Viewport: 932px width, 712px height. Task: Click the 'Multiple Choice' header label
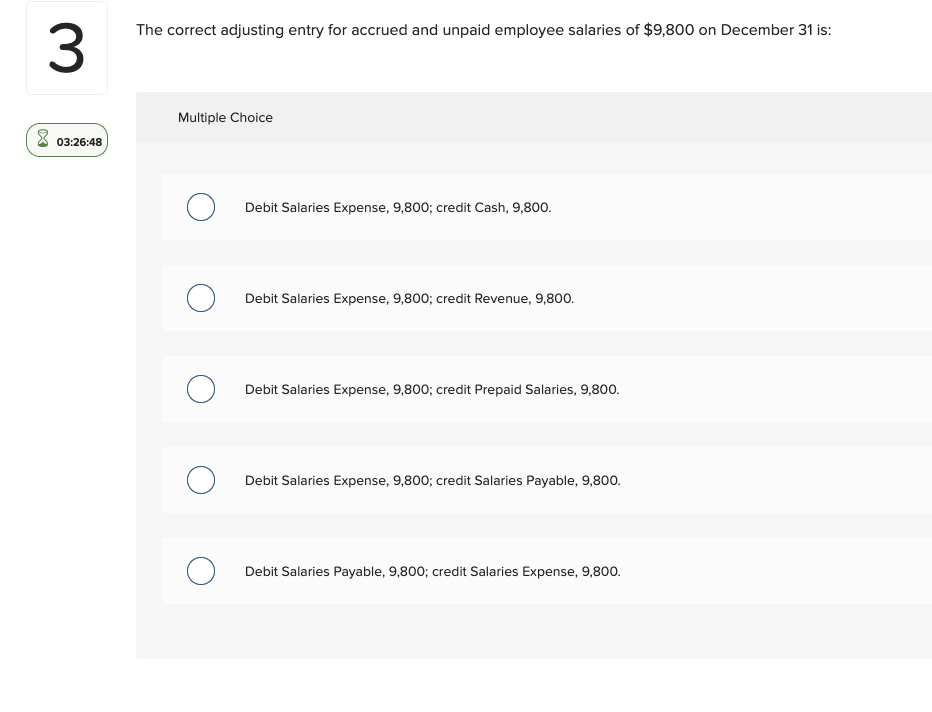click(x=225, y=117)
